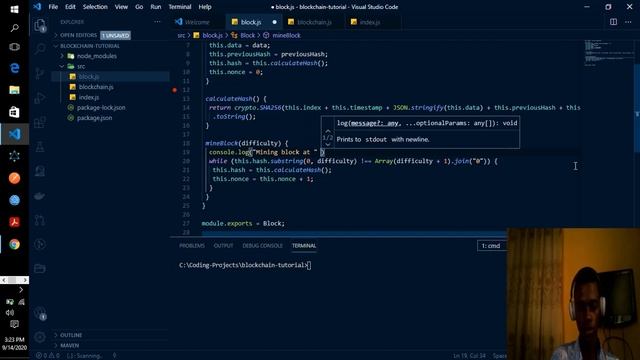Open the Explorer view in activity bar
This screenshot has height=360, width=640.
point(40,25)
